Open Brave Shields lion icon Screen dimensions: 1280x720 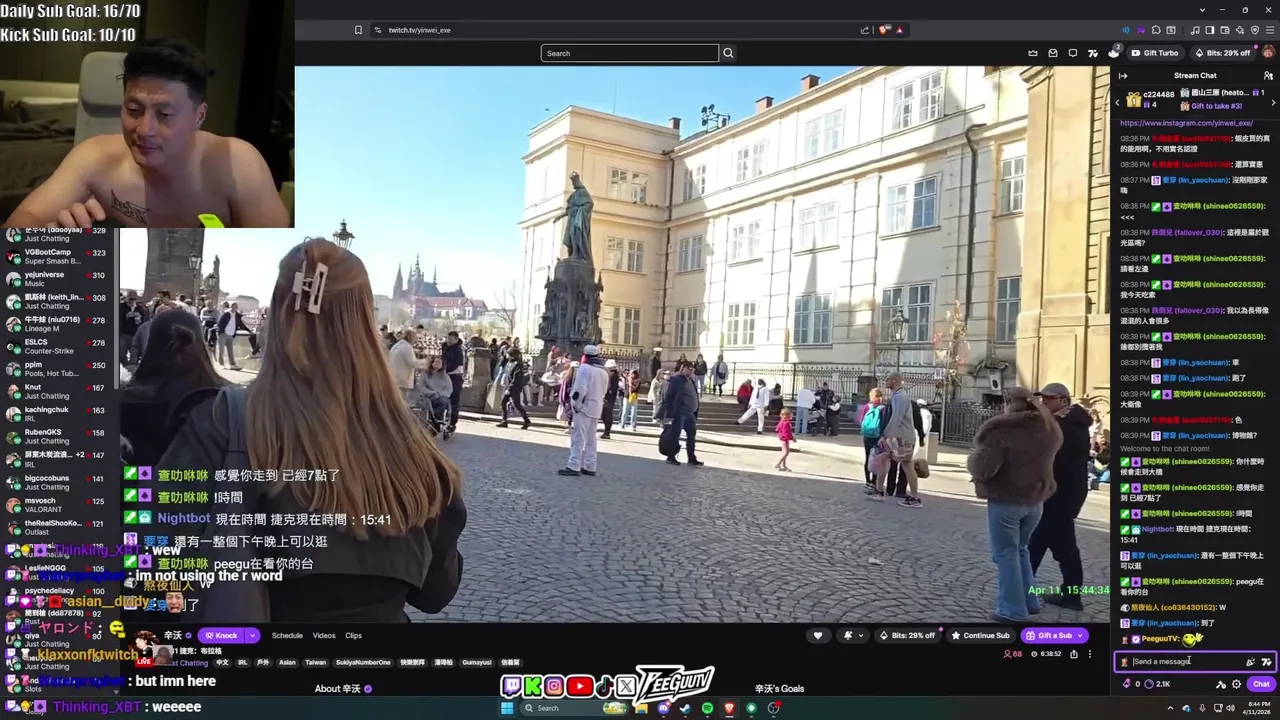point(884,30)
